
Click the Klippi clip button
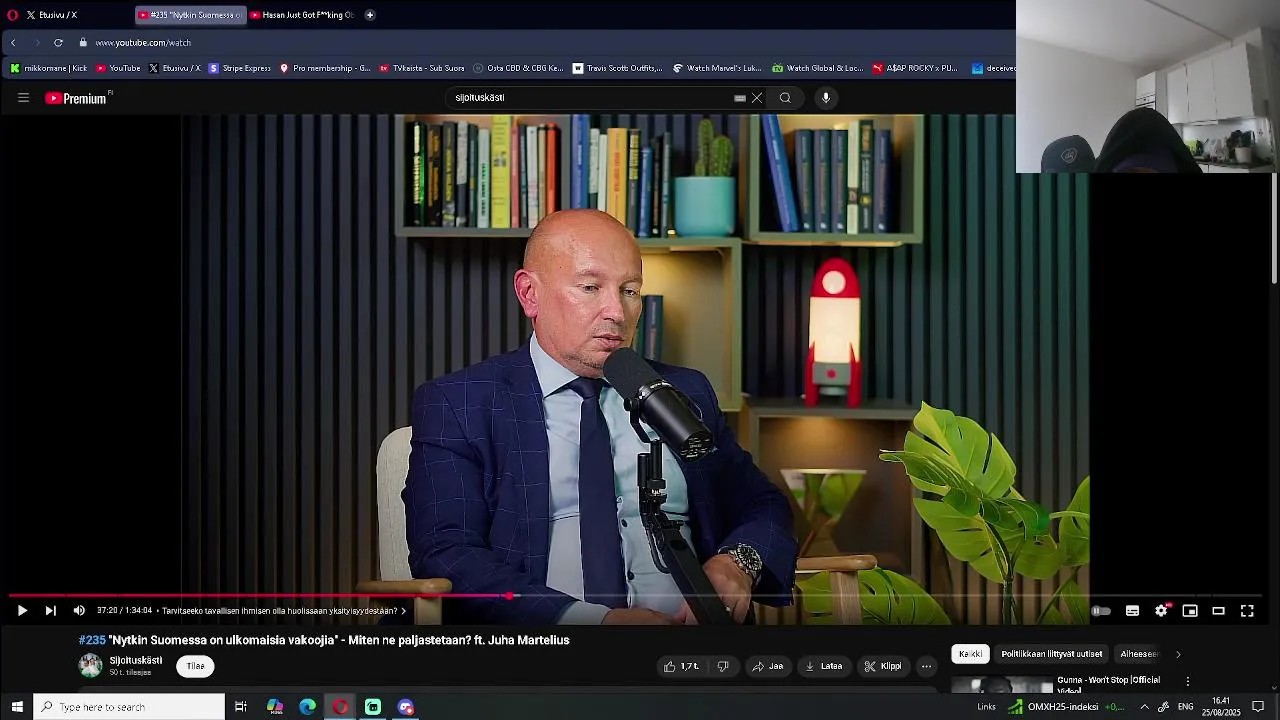tap(883, 666)
